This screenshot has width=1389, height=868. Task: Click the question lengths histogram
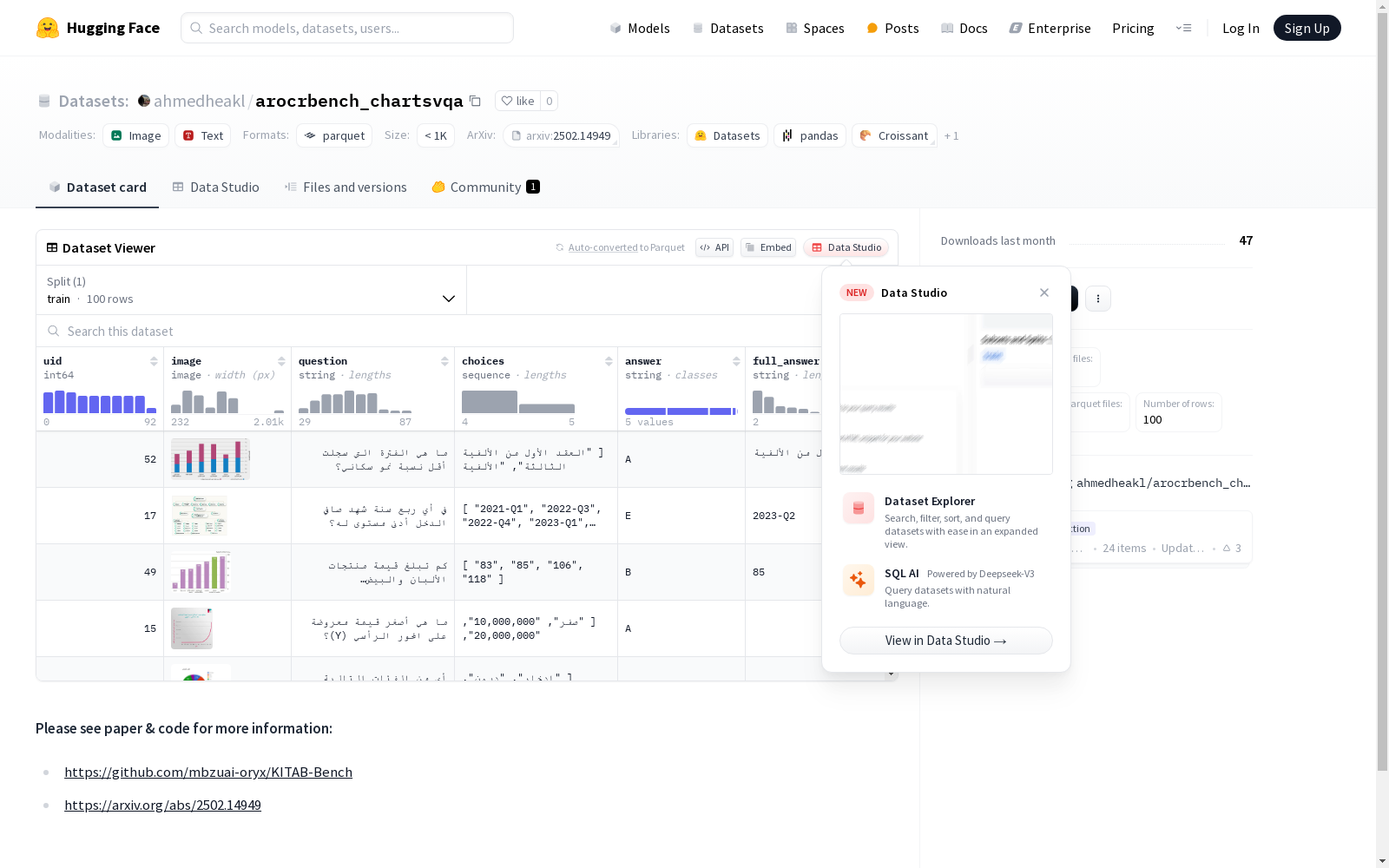355,402
